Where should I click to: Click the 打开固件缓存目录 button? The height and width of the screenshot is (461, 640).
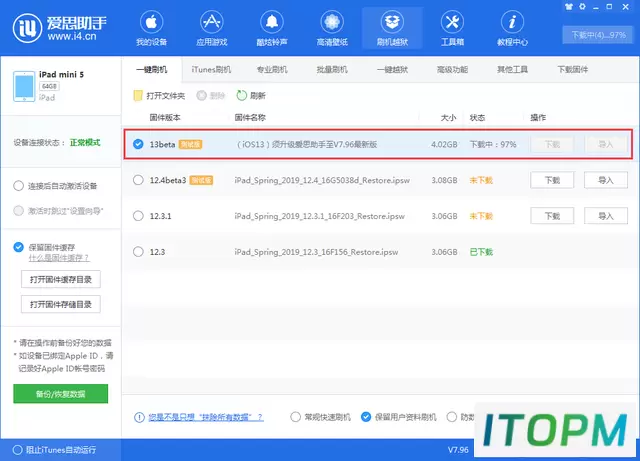tap(61, 279)
